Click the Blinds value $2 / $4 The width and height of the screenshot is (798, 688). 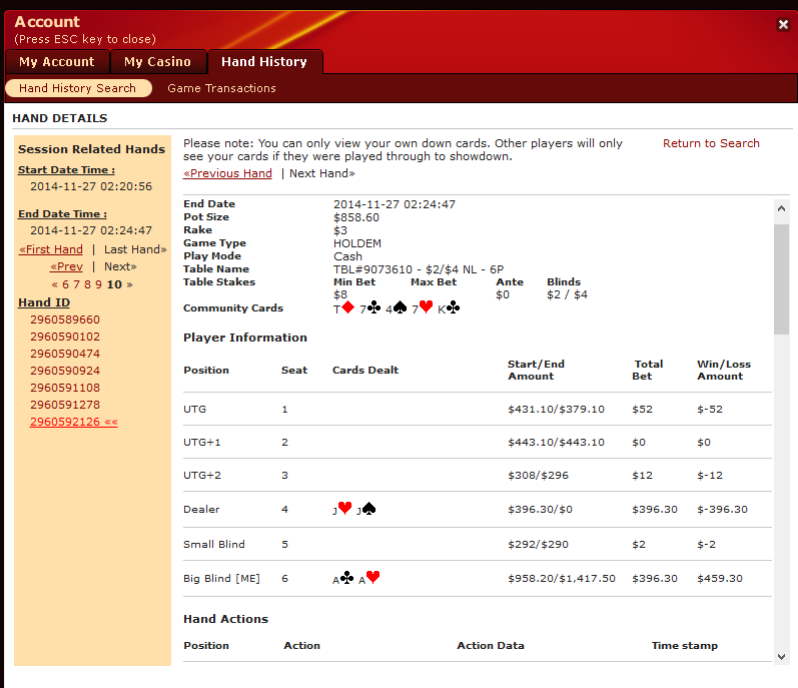[x=567, y=295]
